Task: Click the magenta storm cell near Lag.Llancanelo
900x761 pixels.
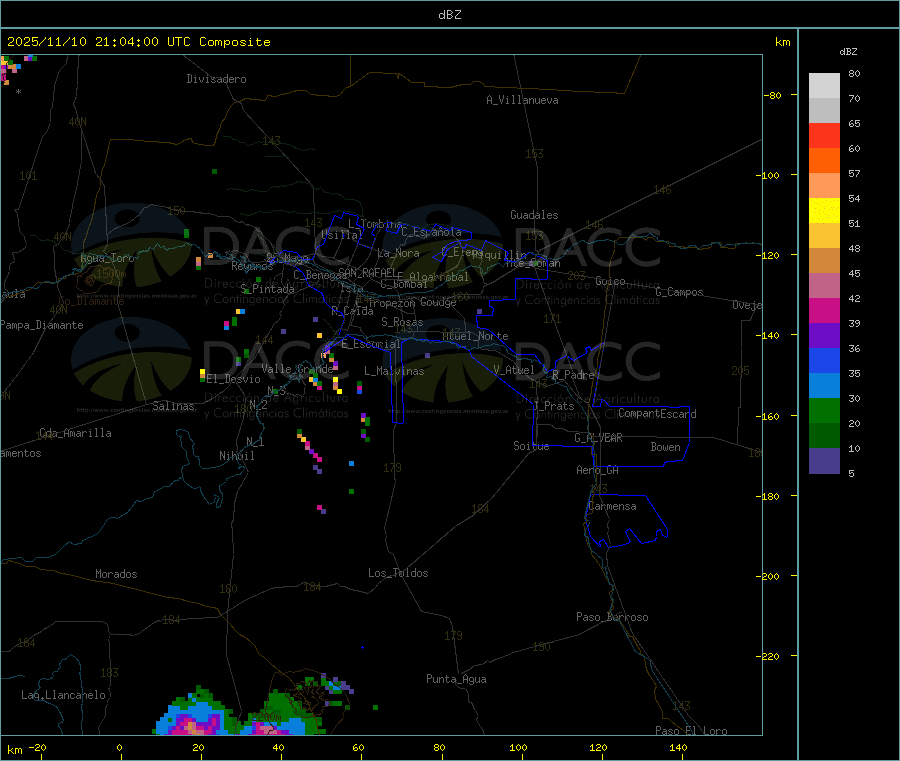Action: click(x=192, y=724)
